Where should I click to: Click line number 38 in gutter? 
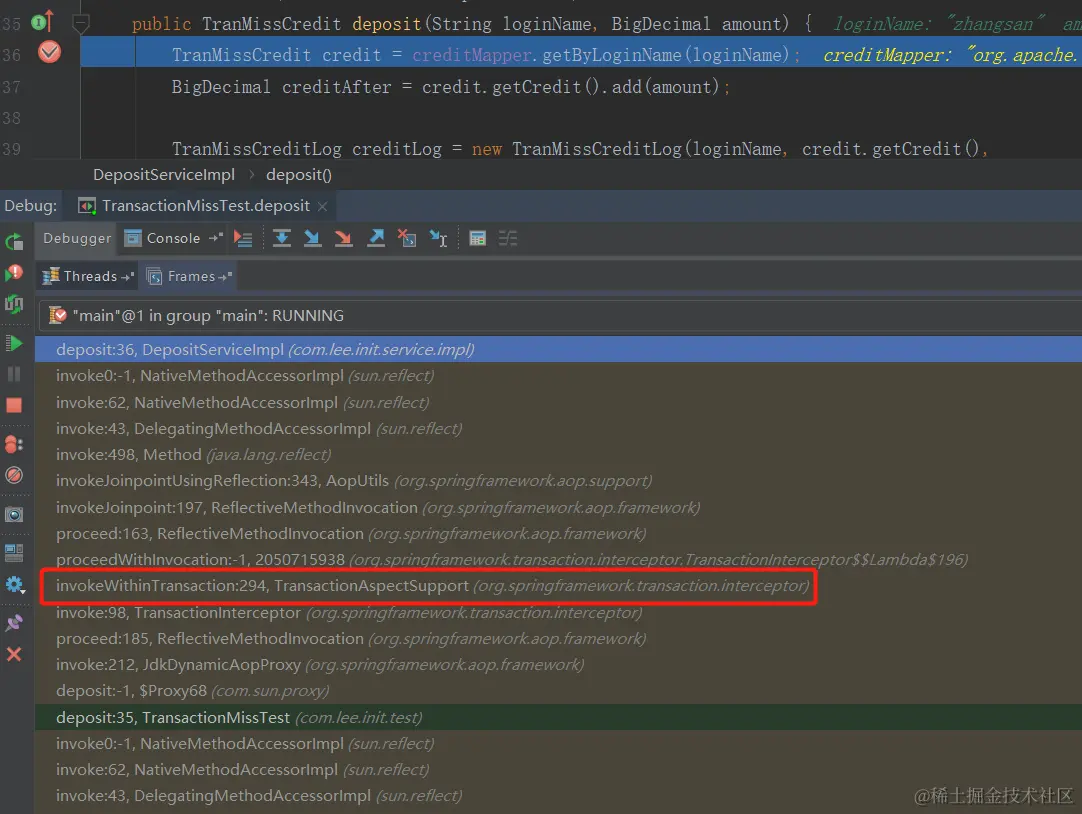tap(11, 118)
